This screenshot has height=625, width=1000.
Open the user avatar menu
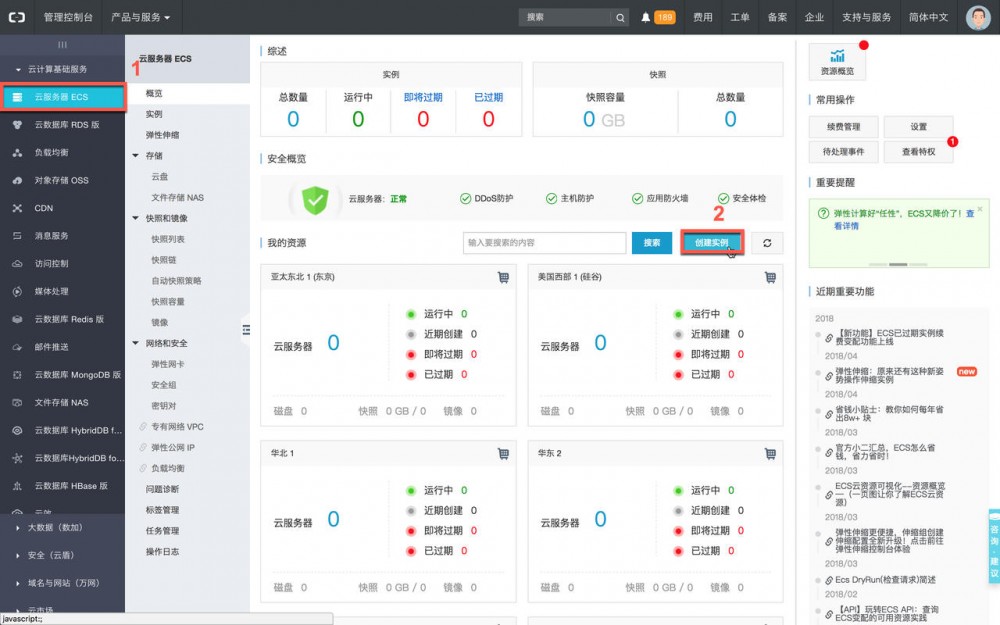(978, 17)
